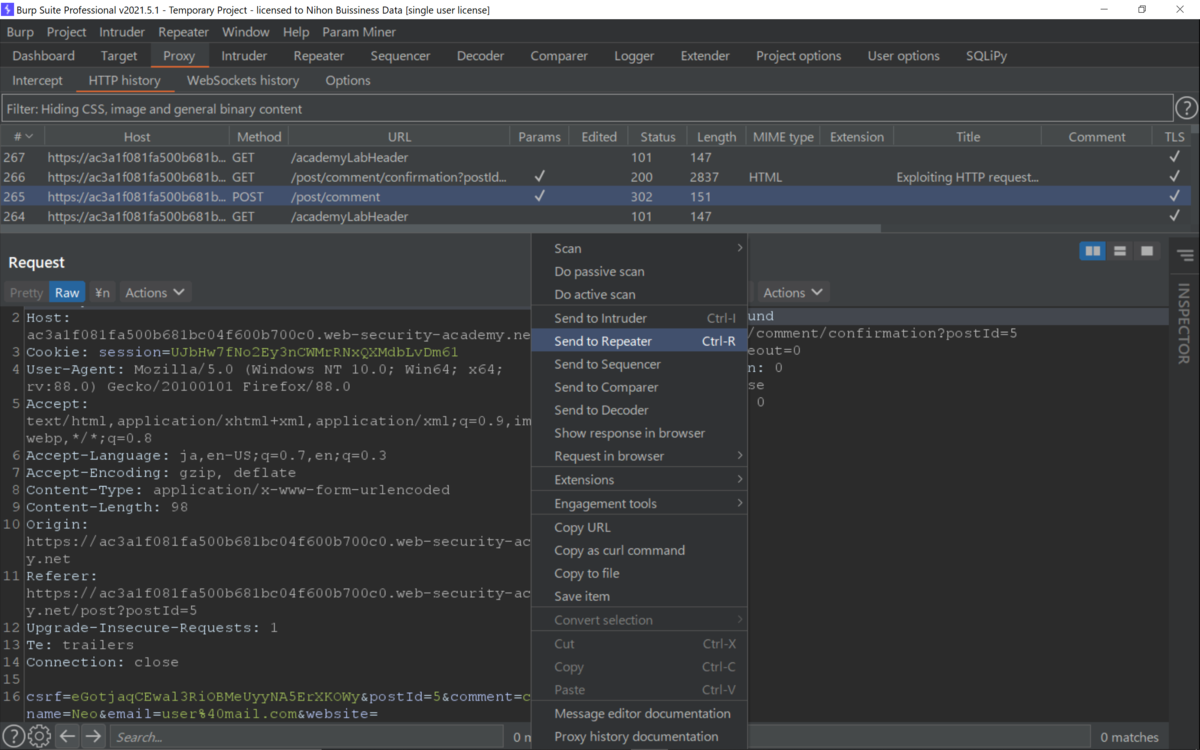The image size is (1200, 750).
Task: Sort history by the # column
Action: tap(22, 137)
